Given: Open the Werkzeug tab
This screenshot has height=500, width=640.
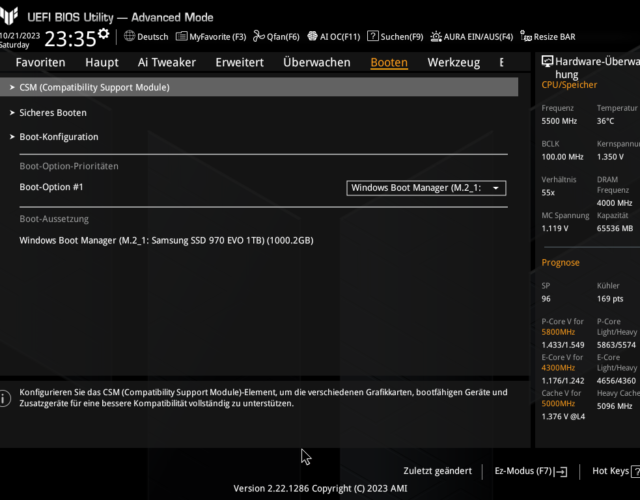Looking at the screenshot, I should click(453, 62).
